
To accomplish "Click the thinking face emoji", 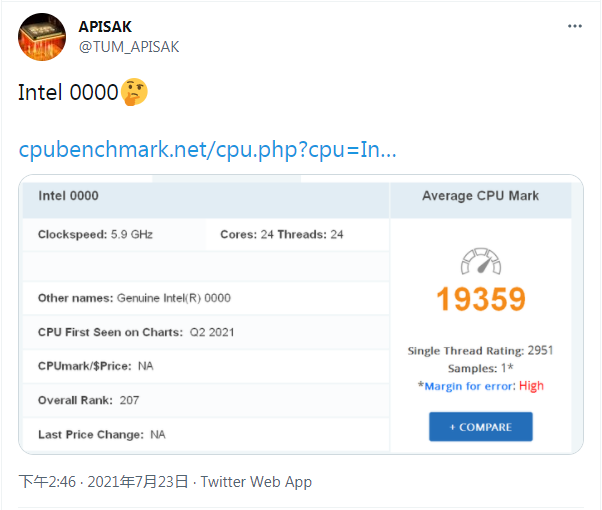I will (134, 92).
